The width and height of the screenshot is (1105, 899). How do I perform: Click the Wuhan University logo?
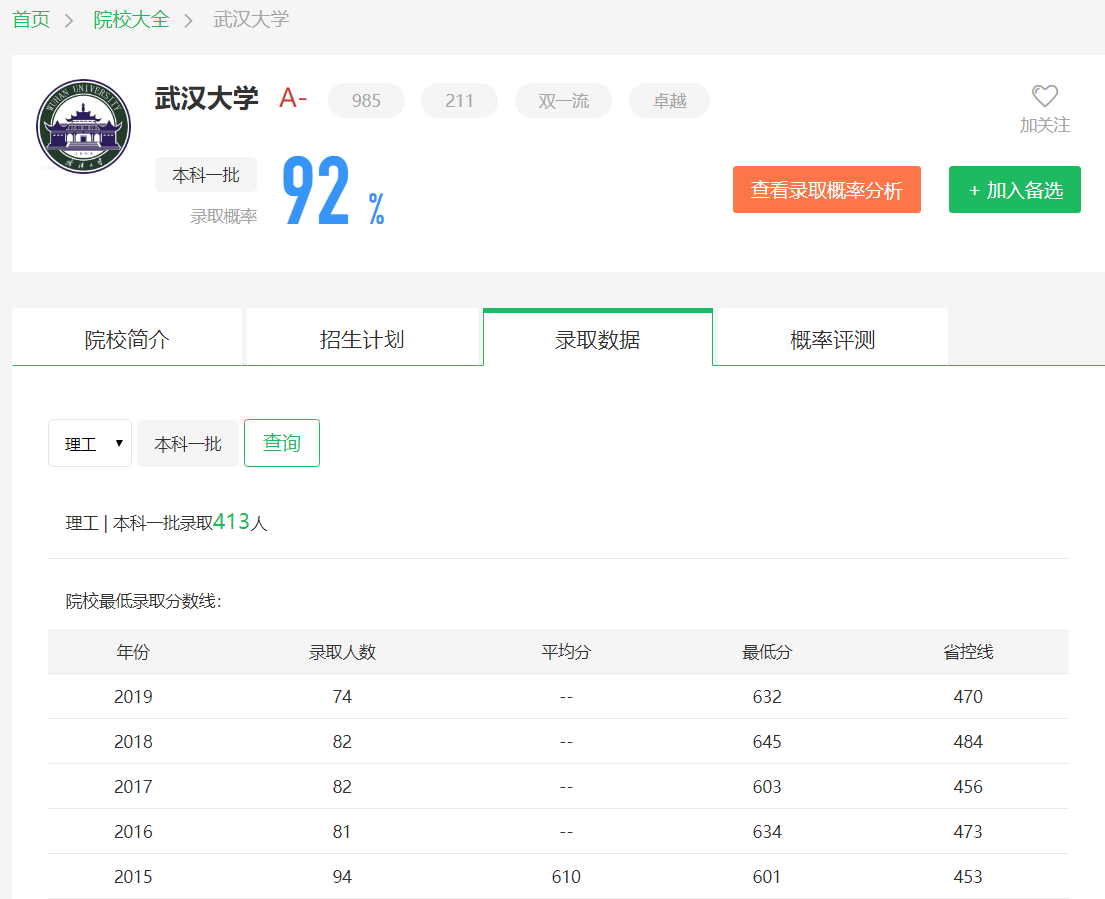[83, 127]
